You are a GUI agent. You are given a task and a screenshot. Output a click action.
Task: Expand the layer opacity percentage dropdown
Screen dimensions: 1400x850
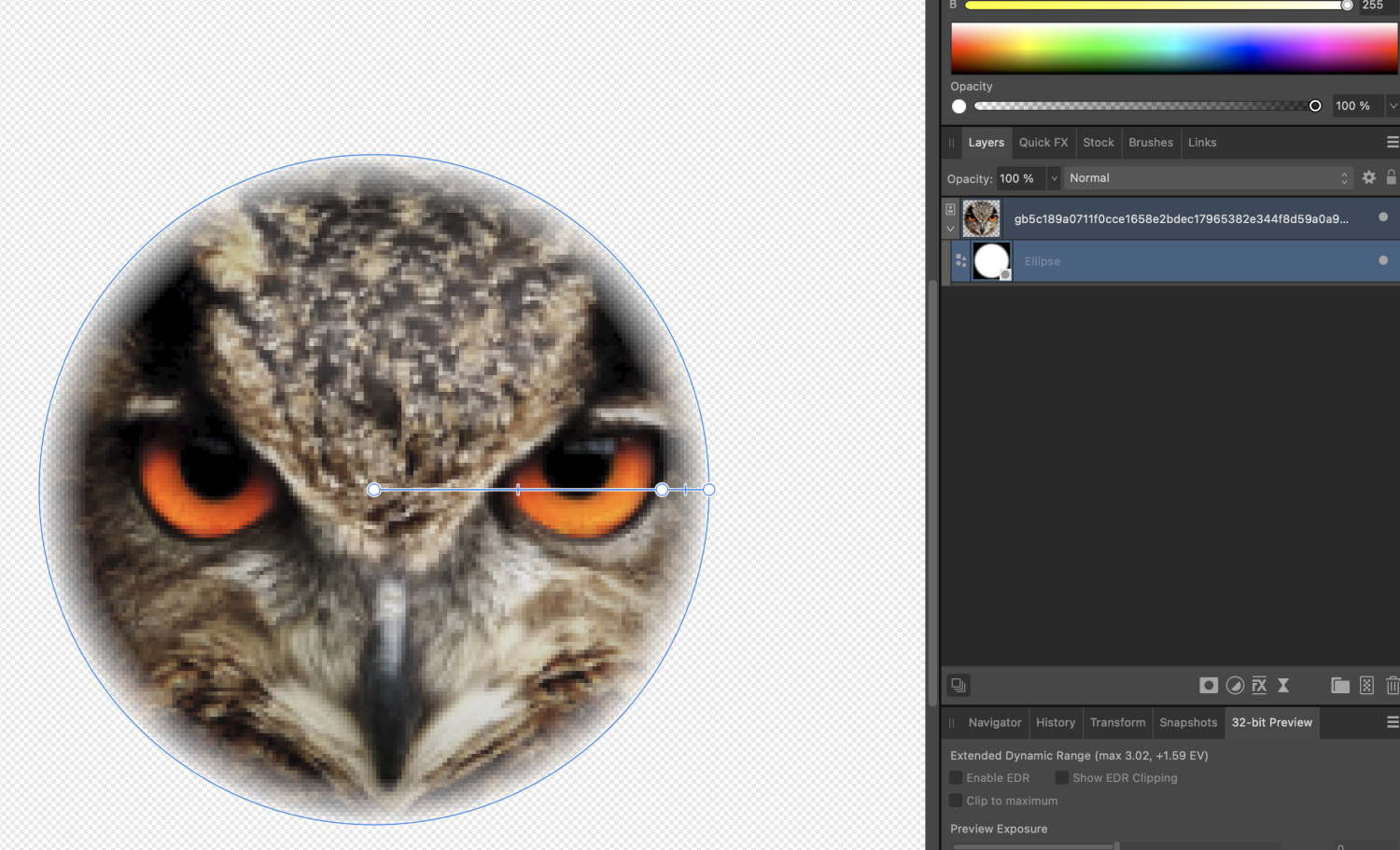1054,178
